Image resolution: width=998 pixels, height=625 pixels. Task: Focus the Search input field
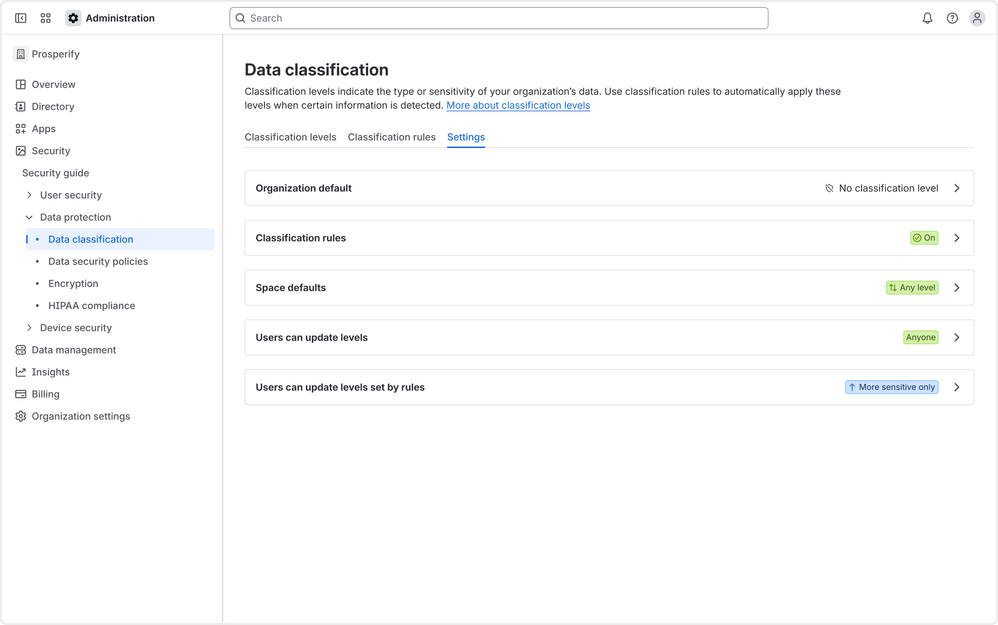point(498,18)
